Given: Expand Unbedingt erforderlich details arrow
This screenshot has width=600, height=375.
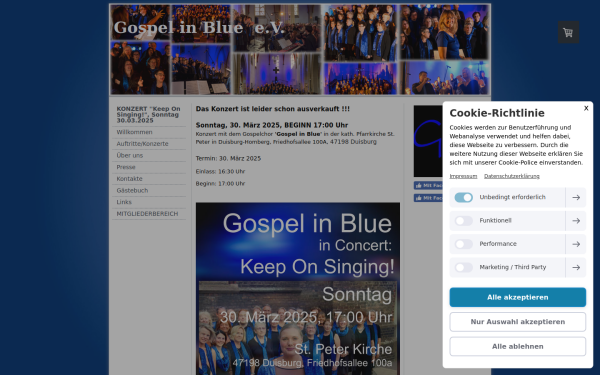Looking at the screenshot, I should point(576,197).
